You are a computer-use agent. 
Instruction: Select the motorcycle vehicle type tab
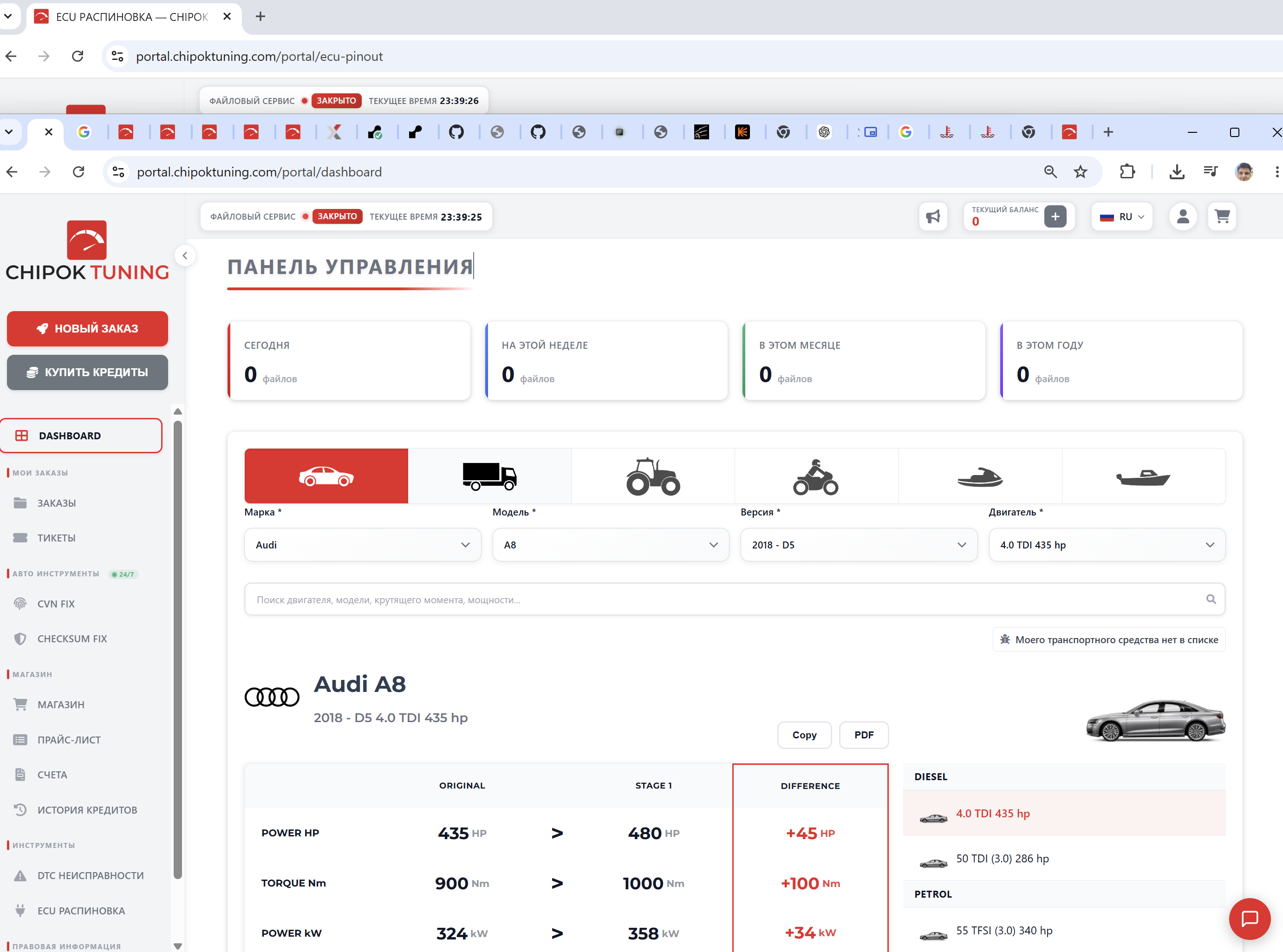816,476
